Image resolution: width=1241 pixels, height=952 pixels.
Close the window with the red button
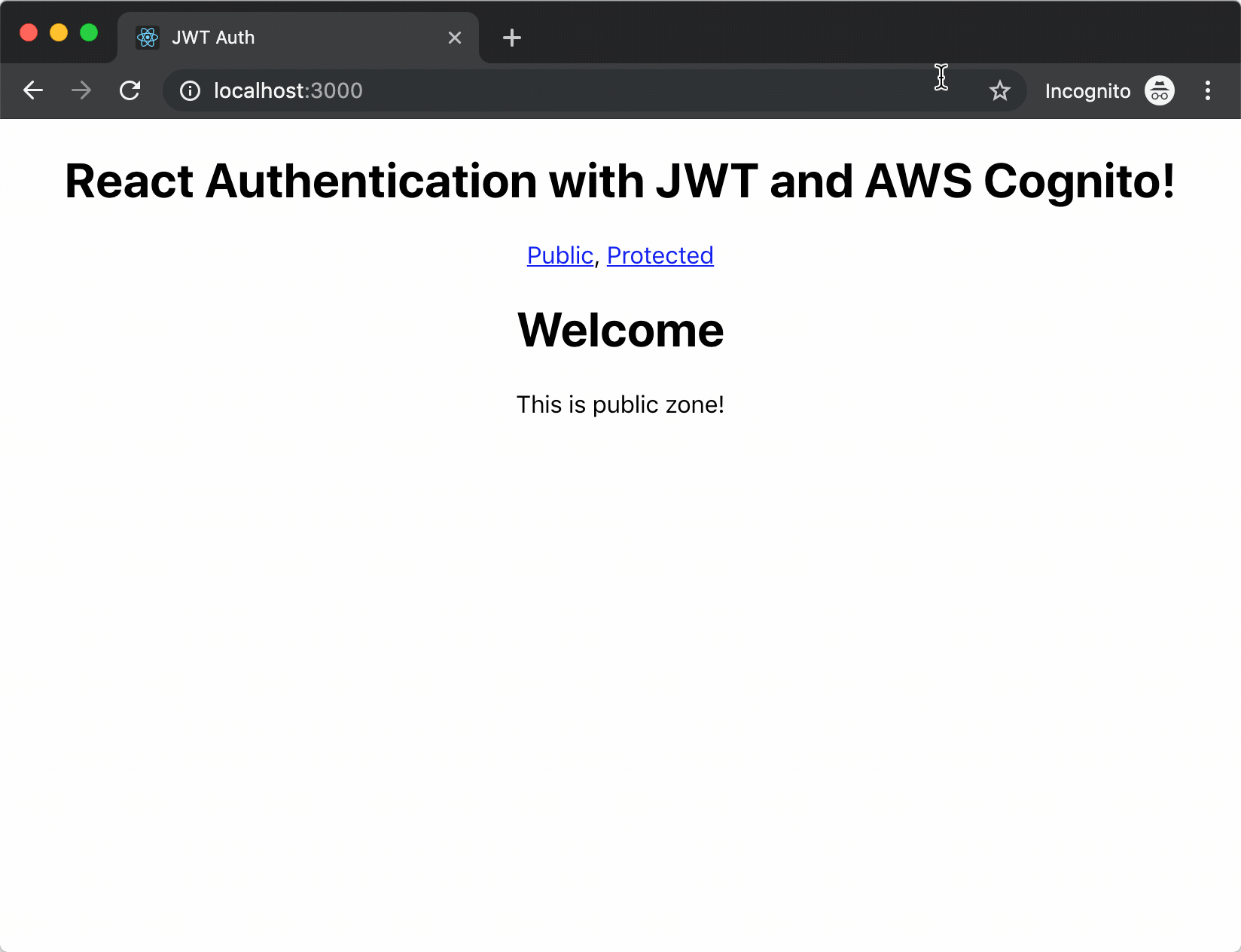coord(29,32)
